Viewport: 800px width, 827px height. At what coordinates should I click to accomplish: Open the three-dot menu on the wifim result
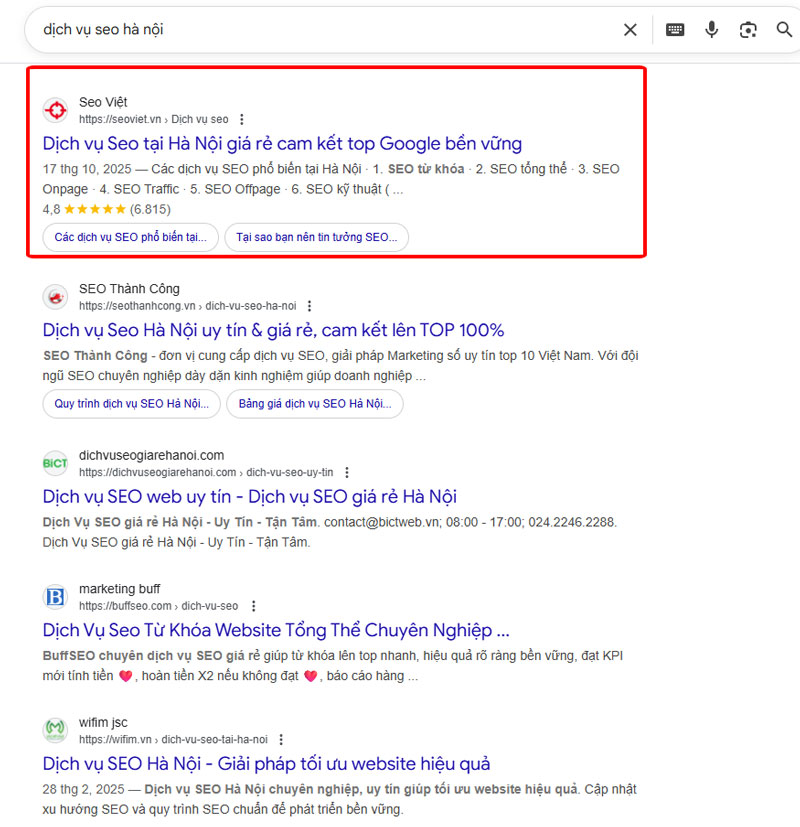[x=281, y=739]
